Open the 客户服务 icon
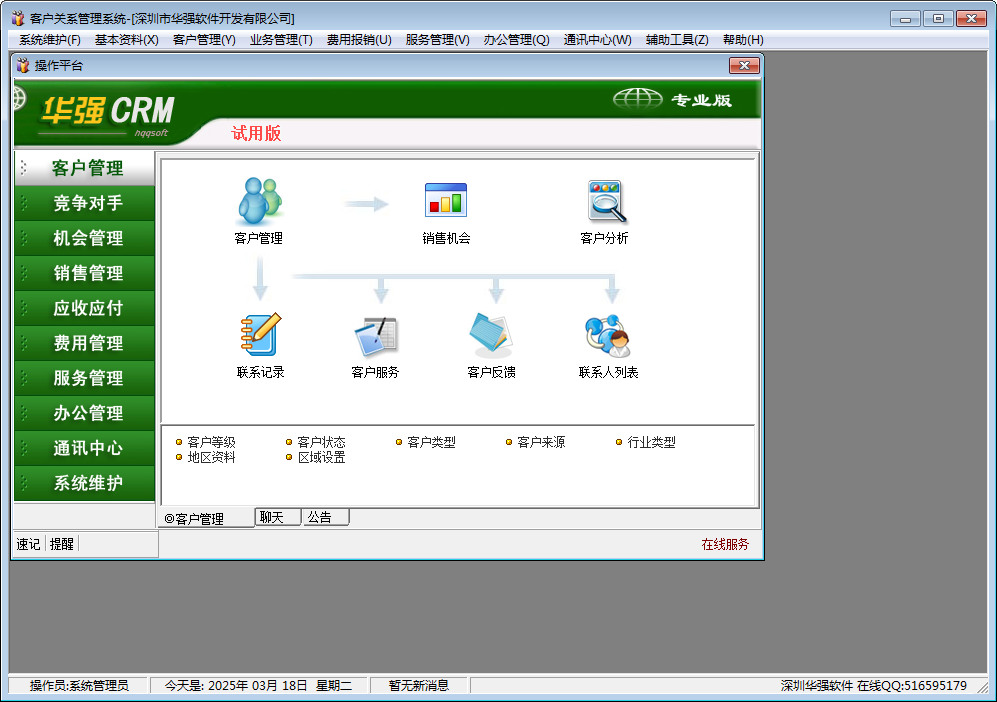Screen dimensions: 997x702 click(x=376, y=336)
